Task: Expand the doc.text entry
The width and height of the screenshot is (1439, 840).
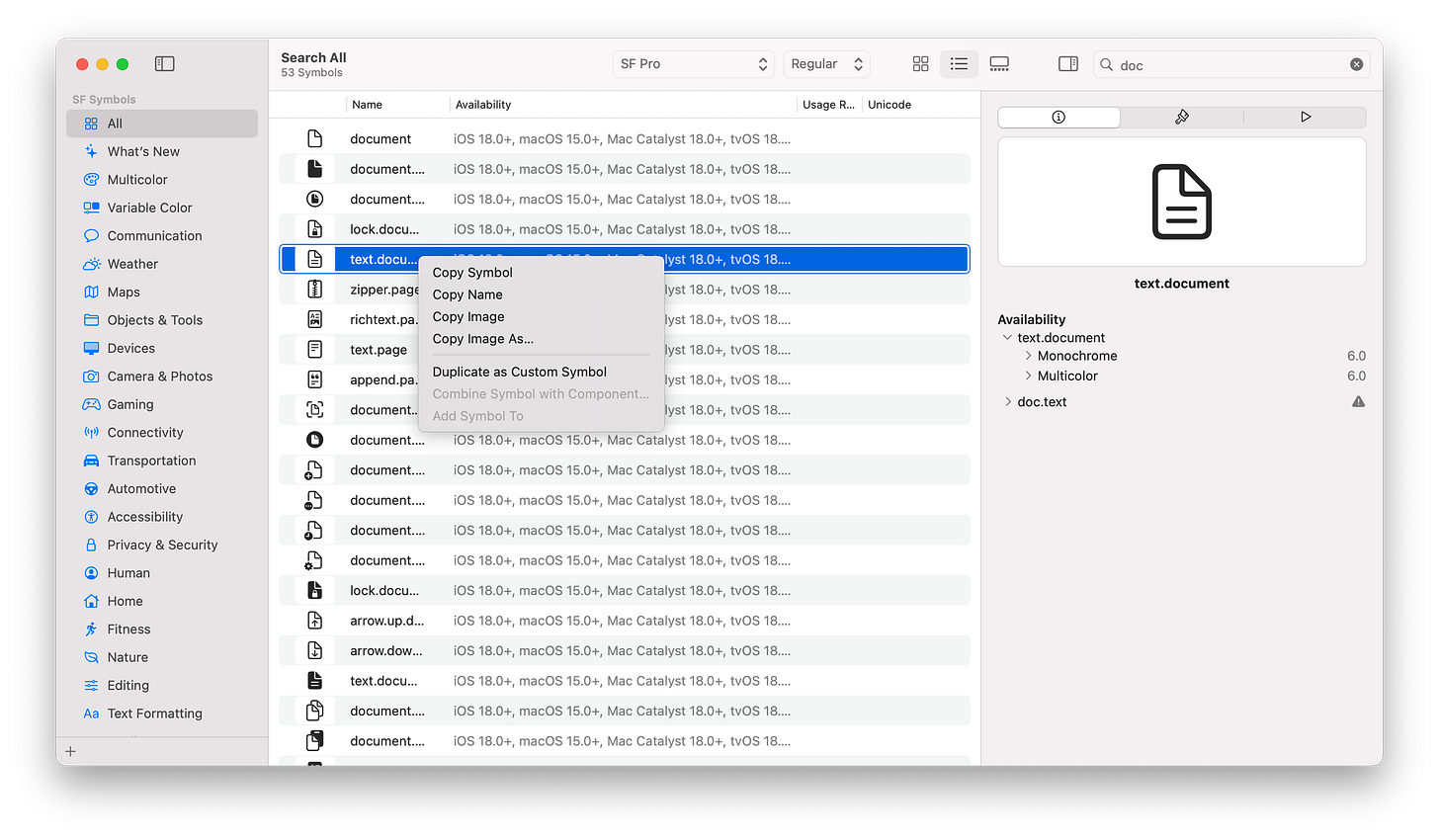Action: 1007,402
